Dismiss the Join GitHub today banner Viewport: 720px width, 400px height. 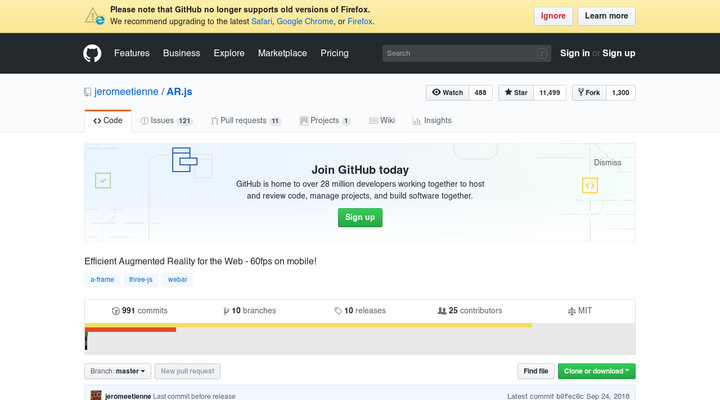coord(607,163)
